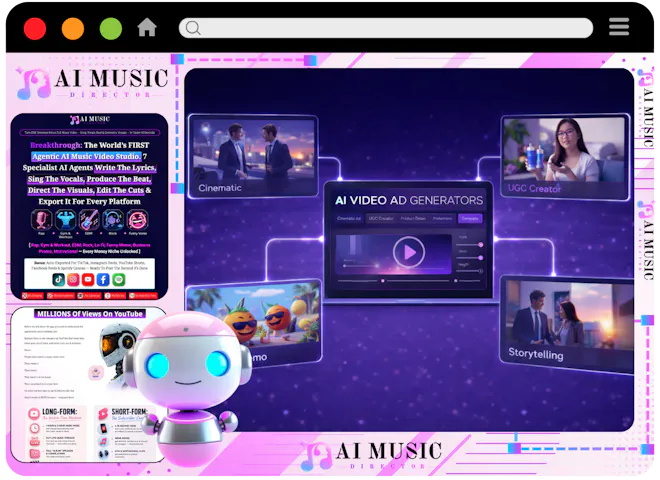660x480 pixels.
Task: Click the 'Sing The Vocals,' phrase
Action: coord(56,179)
